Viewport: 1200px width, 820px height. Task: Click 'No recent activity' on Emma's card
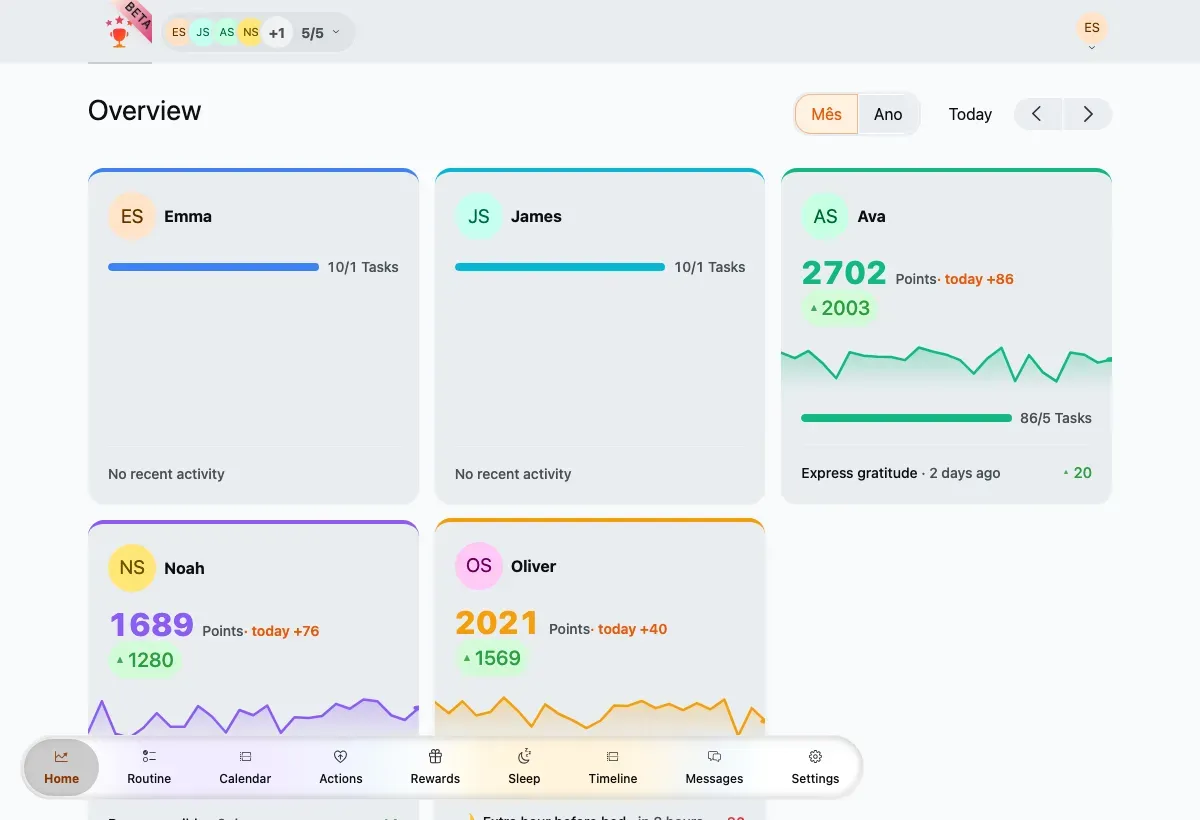[x=166, y=474]
